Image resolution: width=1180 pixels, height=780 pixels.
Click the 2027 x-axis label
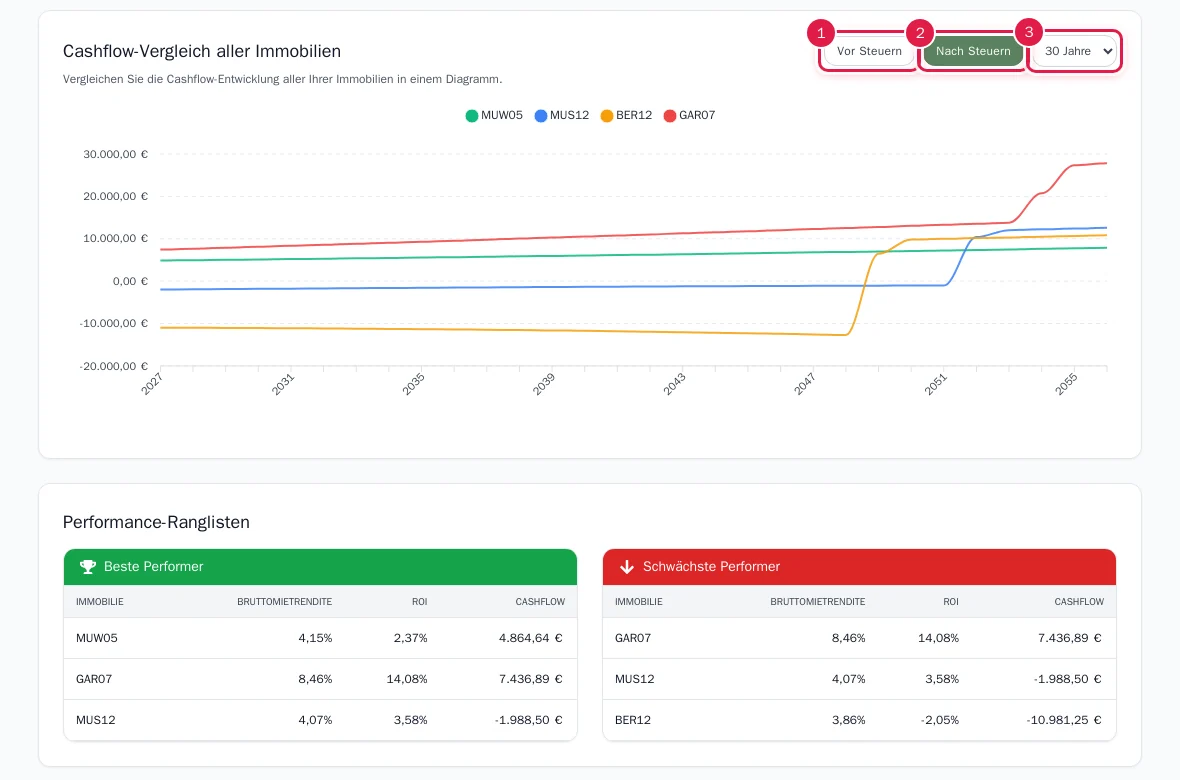[152, 383]
